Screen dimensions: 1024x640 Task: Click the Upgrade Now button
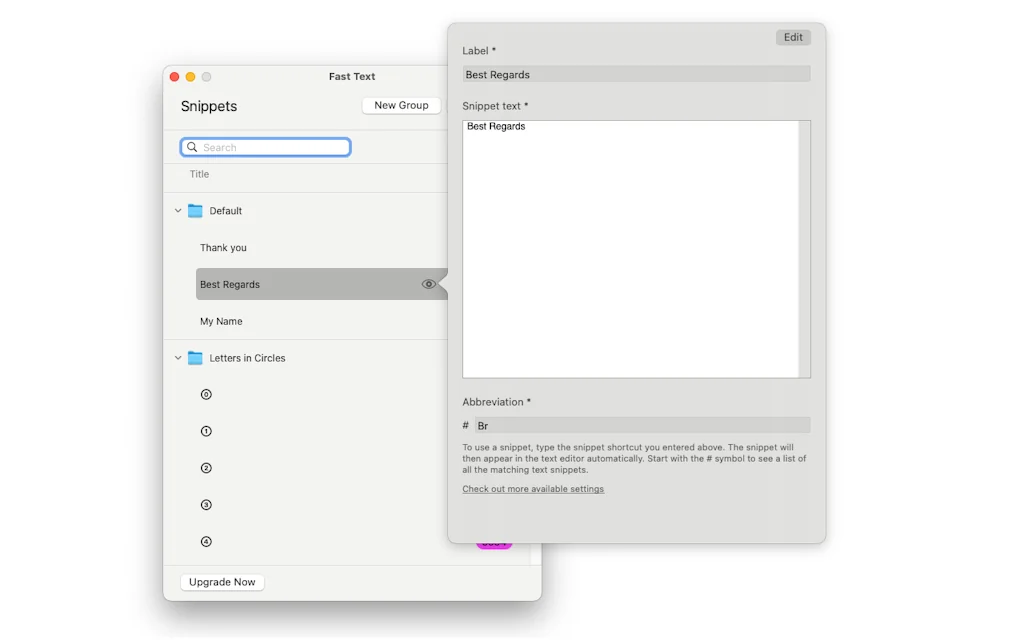221,581
